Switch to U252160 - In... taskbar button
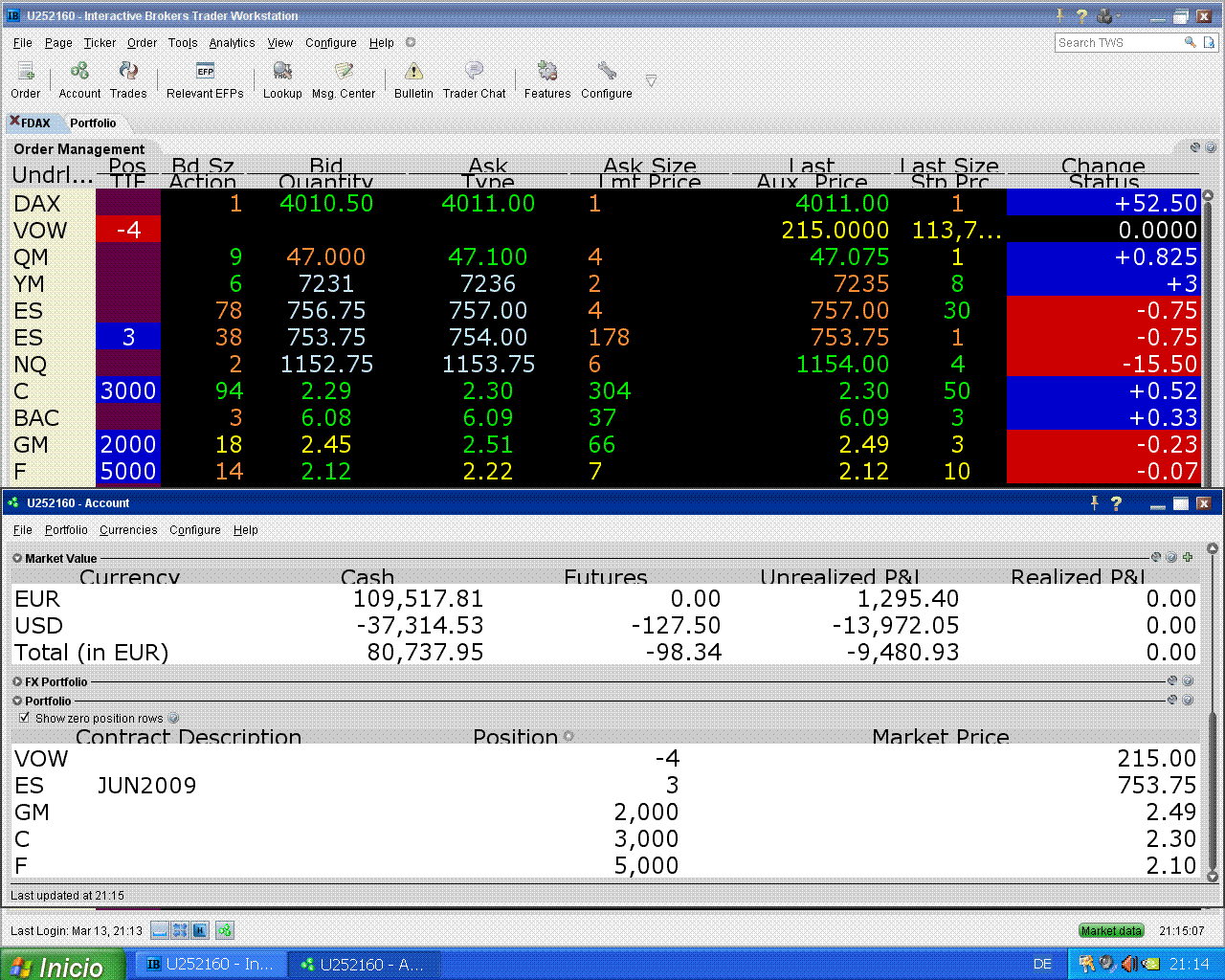The height and width of the screenshot is (980, 1225). (210, 965)
